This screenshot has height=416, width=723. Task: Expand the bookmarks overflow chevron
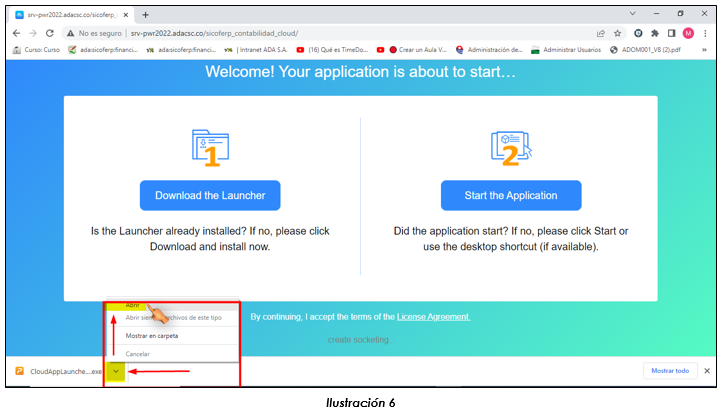(x=709, y=49)
